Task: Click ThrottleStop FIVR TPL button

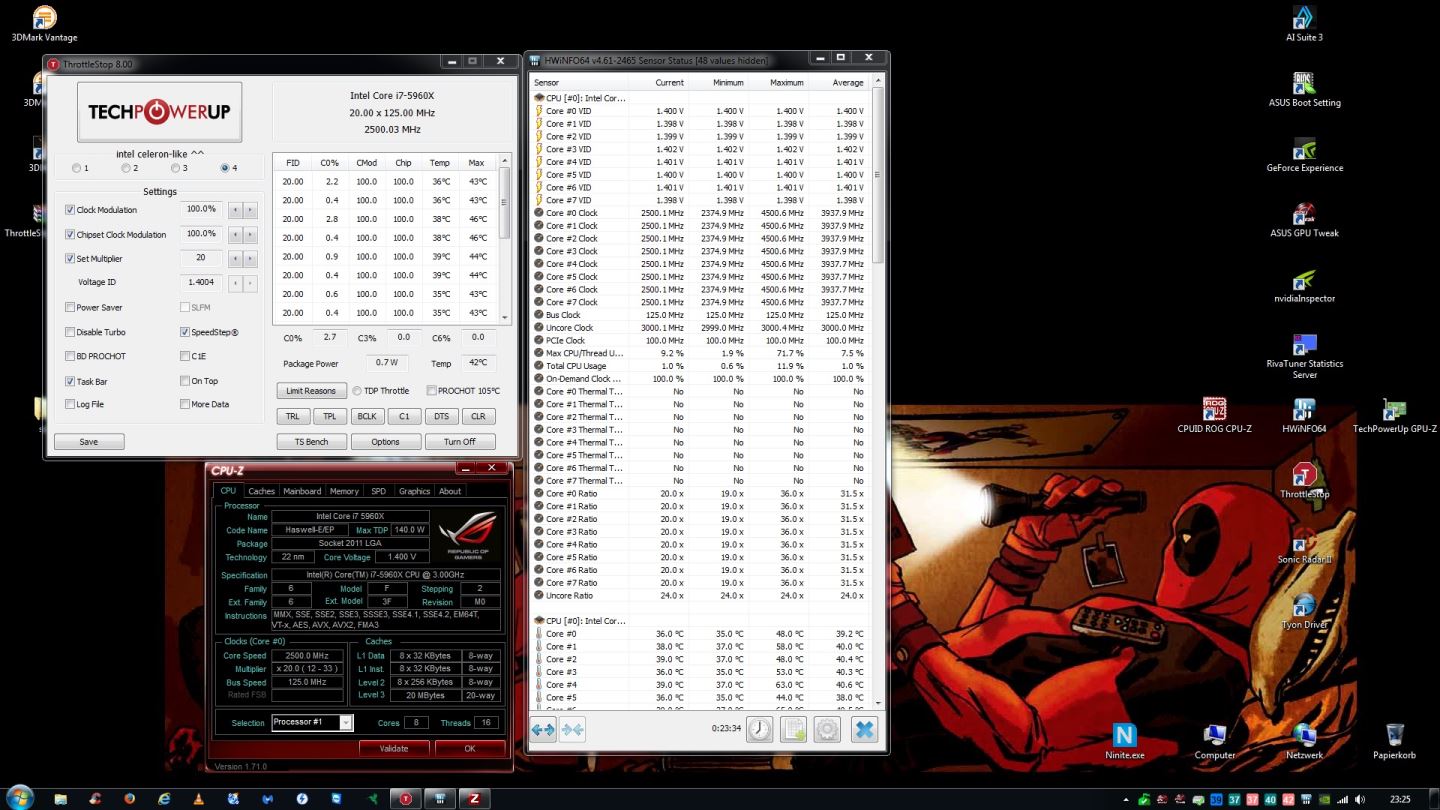Action: coord(329,416)
